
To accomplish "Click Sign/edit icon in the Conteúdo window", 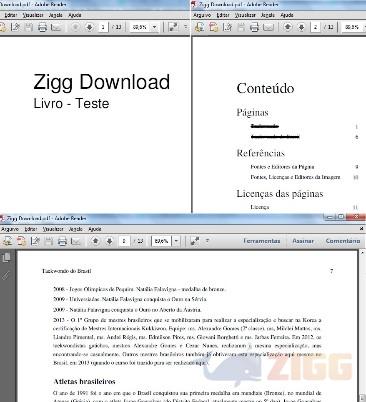I will pos(227,27).
